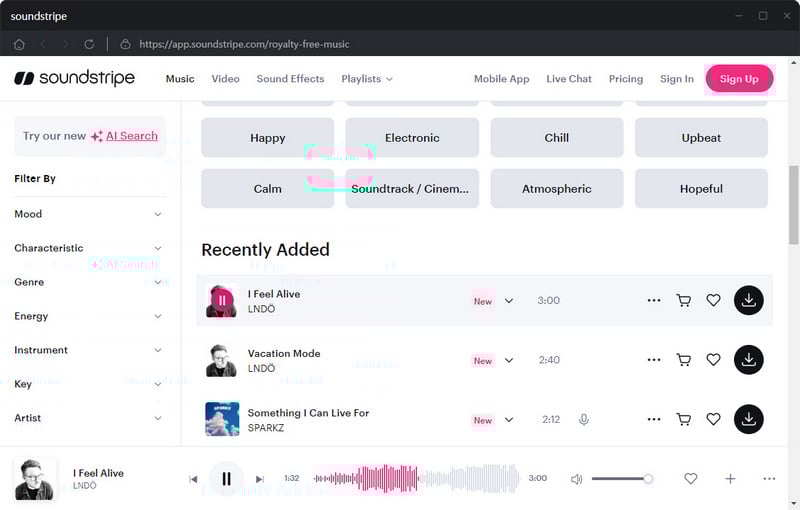This screenshot has width=800, height=510.
Task: Click the Soundstripe logo
Action: 74,79
